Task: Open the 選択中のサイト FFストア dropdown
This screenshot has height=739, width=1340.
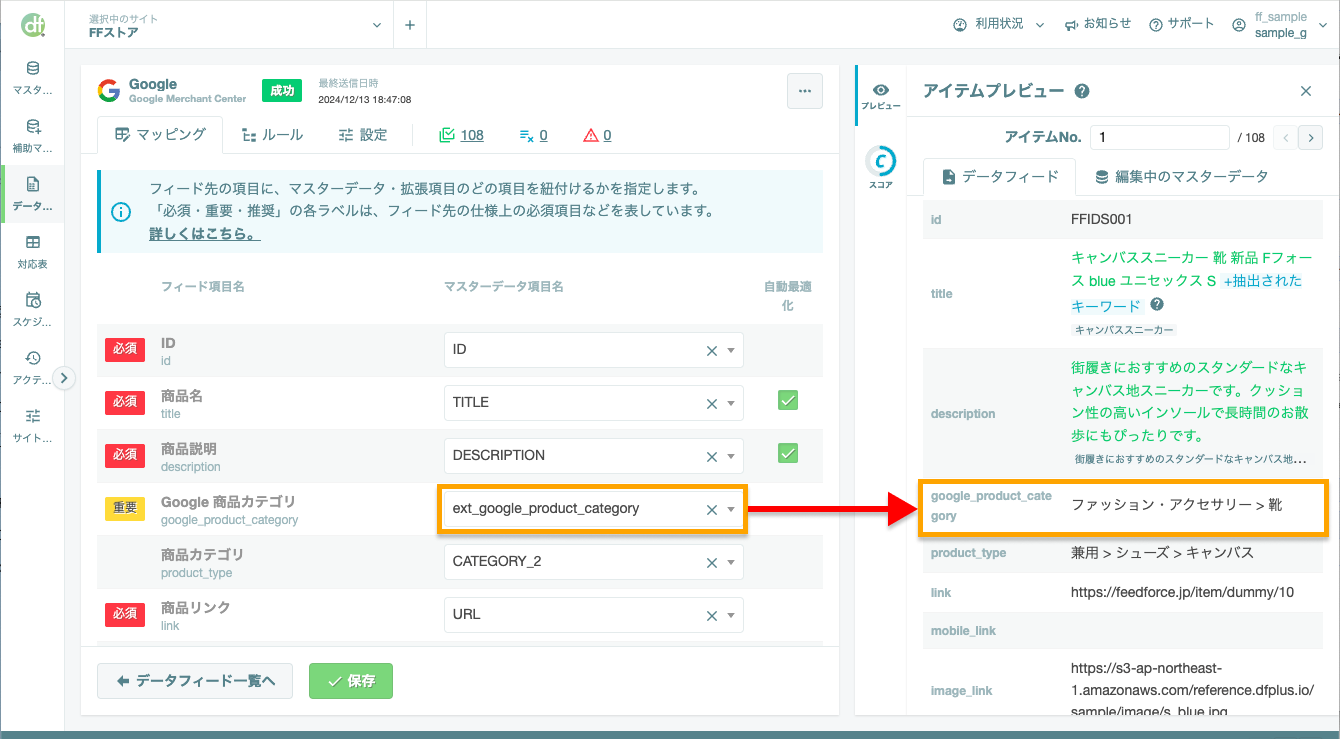Action: tap(235, 25)
